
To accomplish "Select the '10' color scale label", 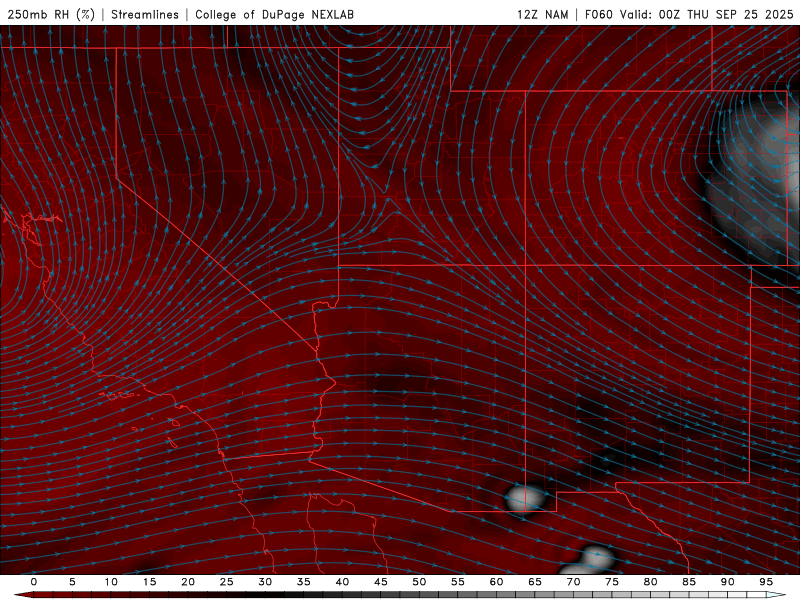I will 111,582.
